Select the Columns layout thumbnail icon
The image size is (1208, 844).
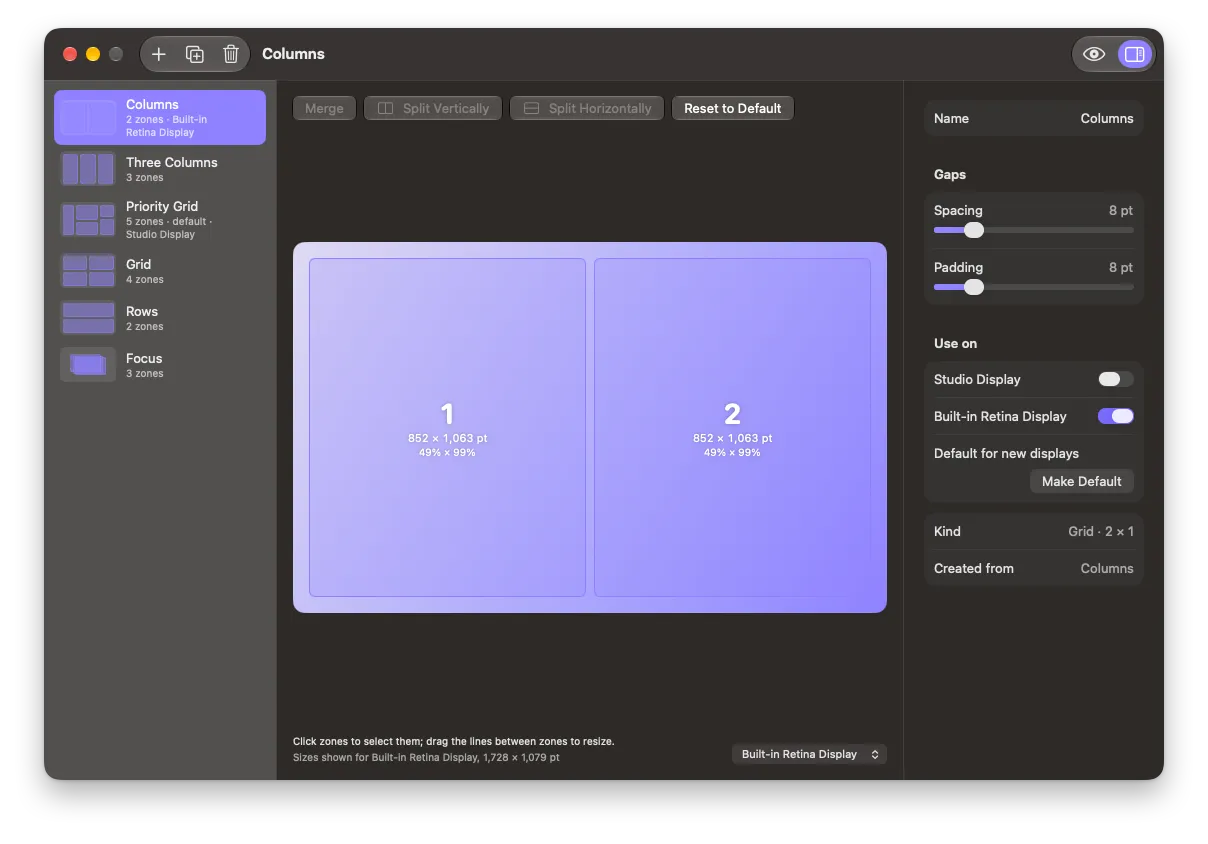click(x=88, y=118)
